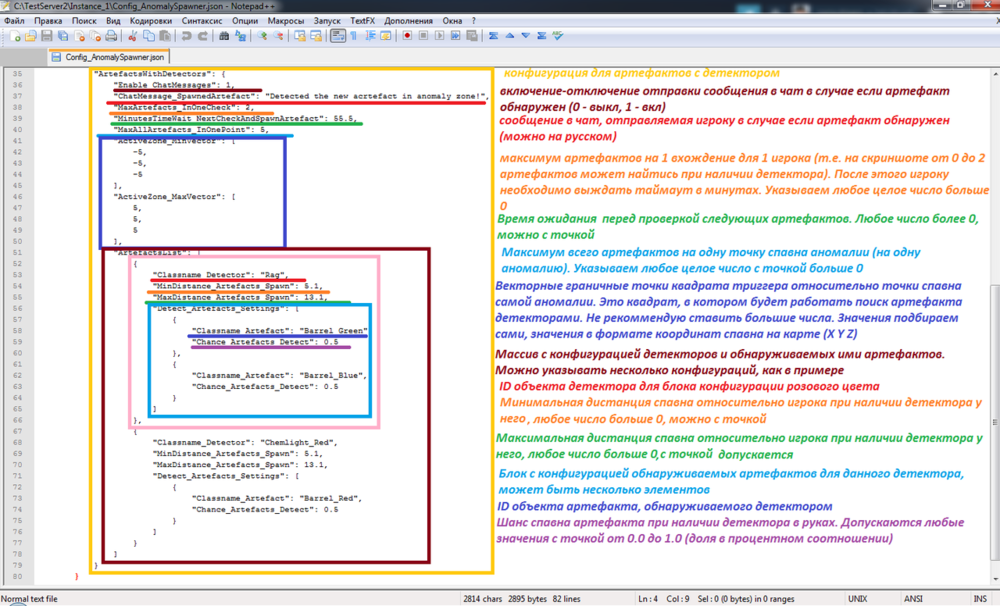Click the ANSI encoding status field
The width and height of the screenshot is (1000, 606).
tap(913, 599)
